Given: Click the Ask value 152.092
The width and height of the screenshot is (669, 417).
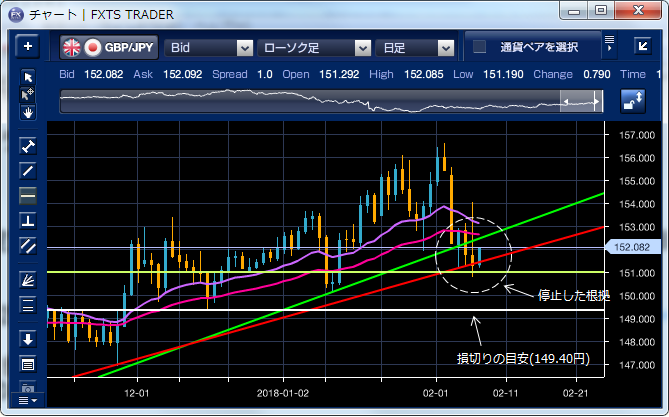Looking at the screenshot, I should [x=183, y=74].
